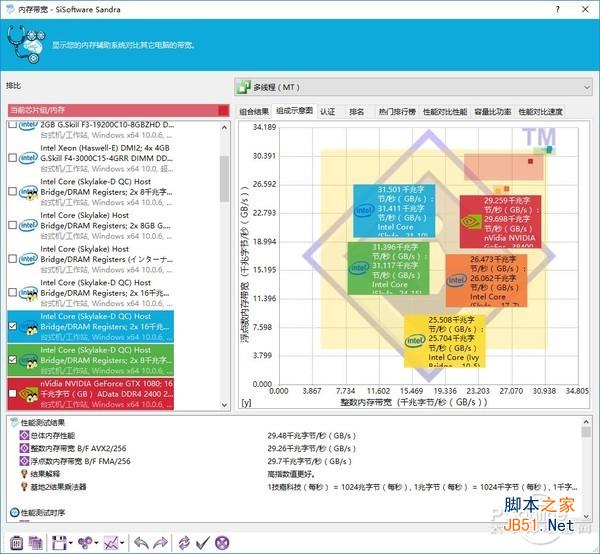Open the chart icon's dropdown arrow

122,543
